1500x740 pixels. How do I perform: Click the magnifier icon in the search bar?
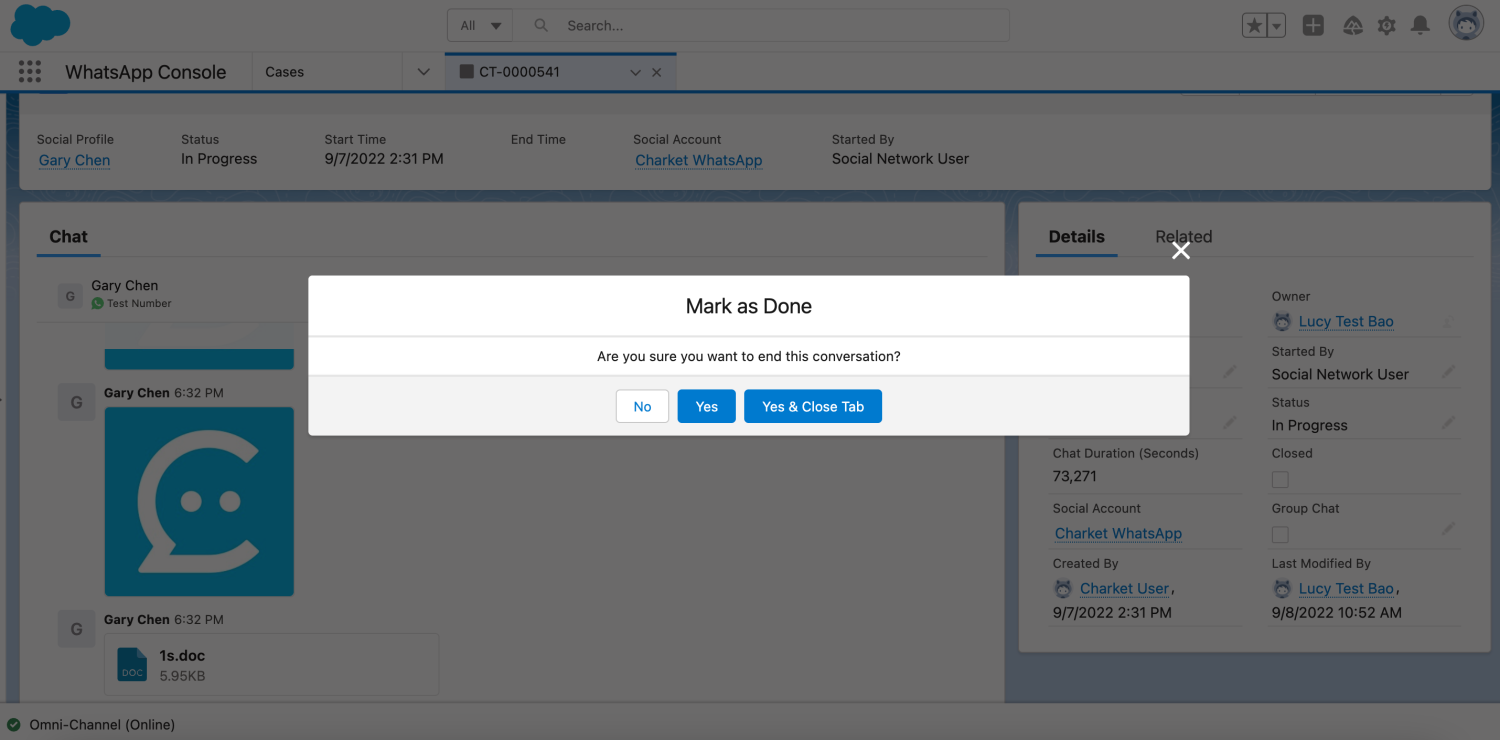(541, 26)
